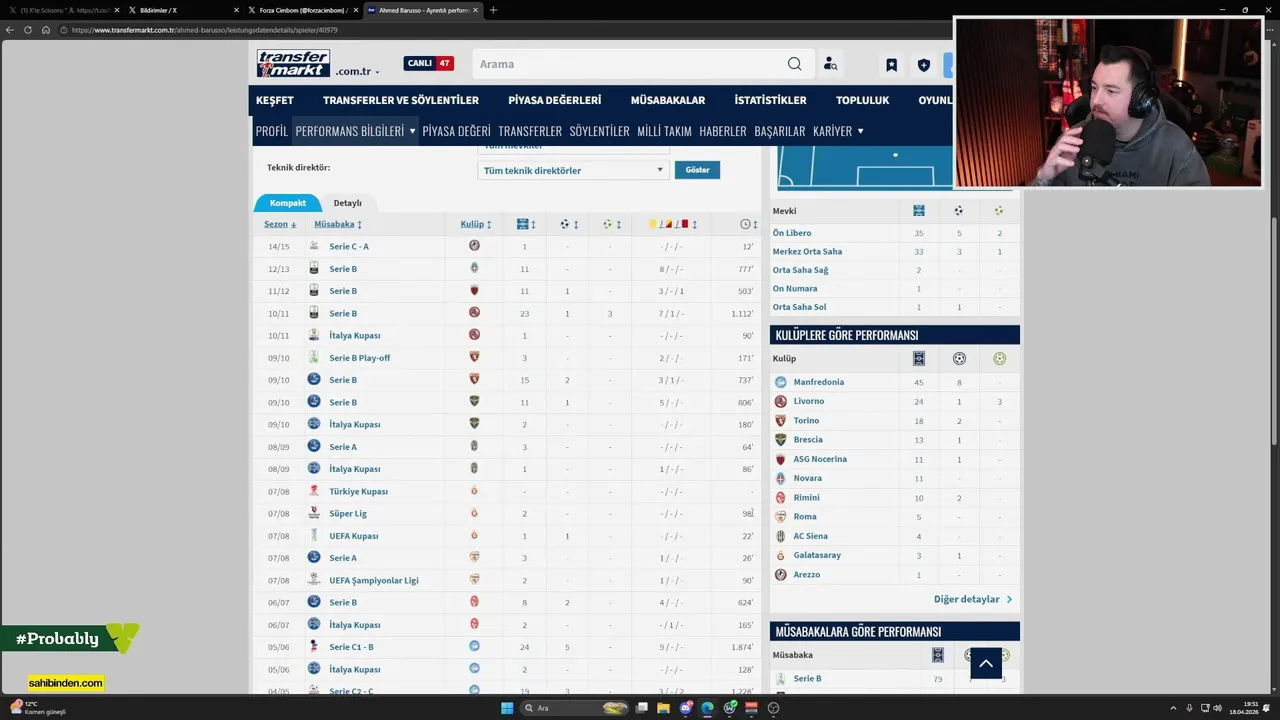Open the bookmark watchlist icon
The width and height of the screenshot is (1280, 720).
891,65
